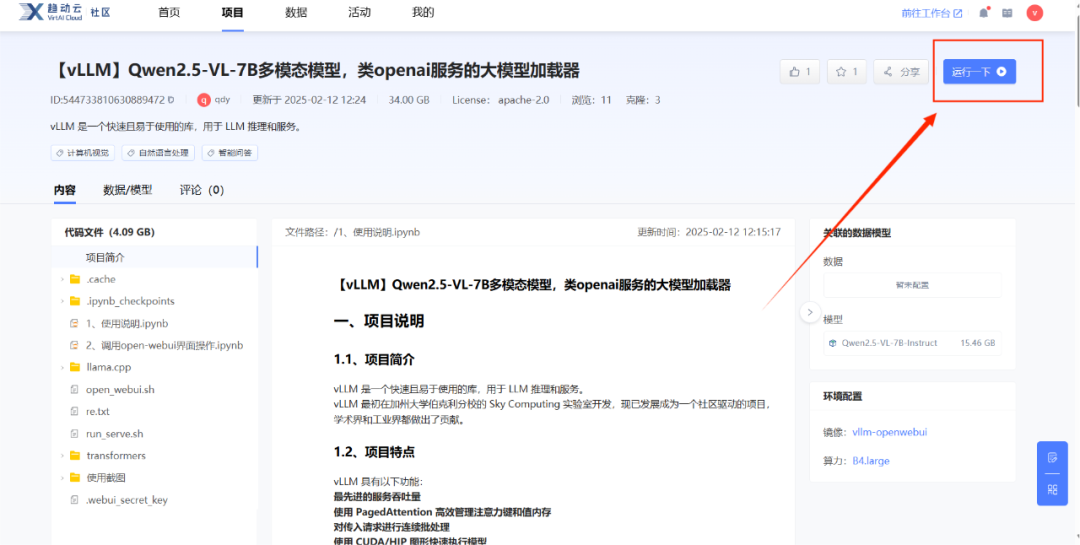Click the .webui_secret_key file icon
This screenshot has width=1080, height=545.
pos(74,500)
